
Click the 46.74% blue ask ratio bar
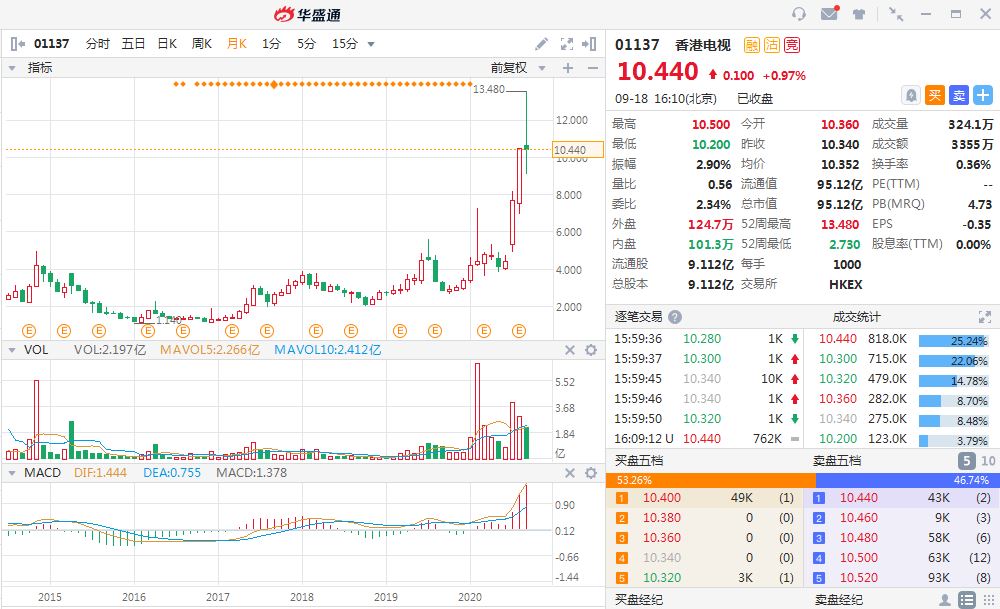[908, 480]
